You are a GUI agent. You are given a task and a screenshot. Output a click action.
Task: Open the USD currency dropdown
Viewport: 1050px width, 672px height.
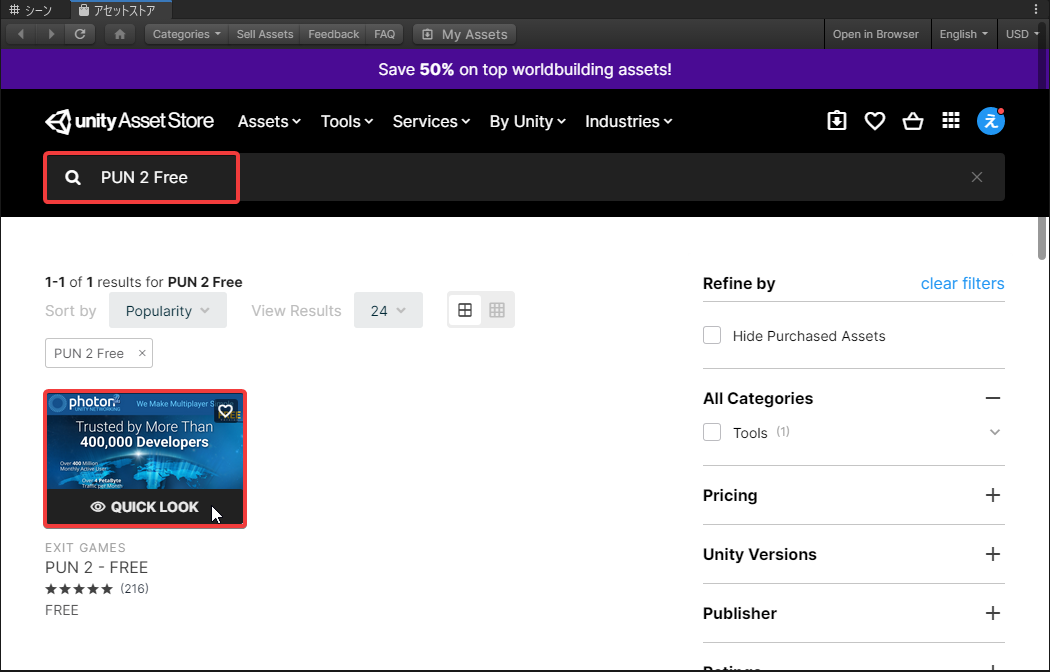tap(1023, 34)
